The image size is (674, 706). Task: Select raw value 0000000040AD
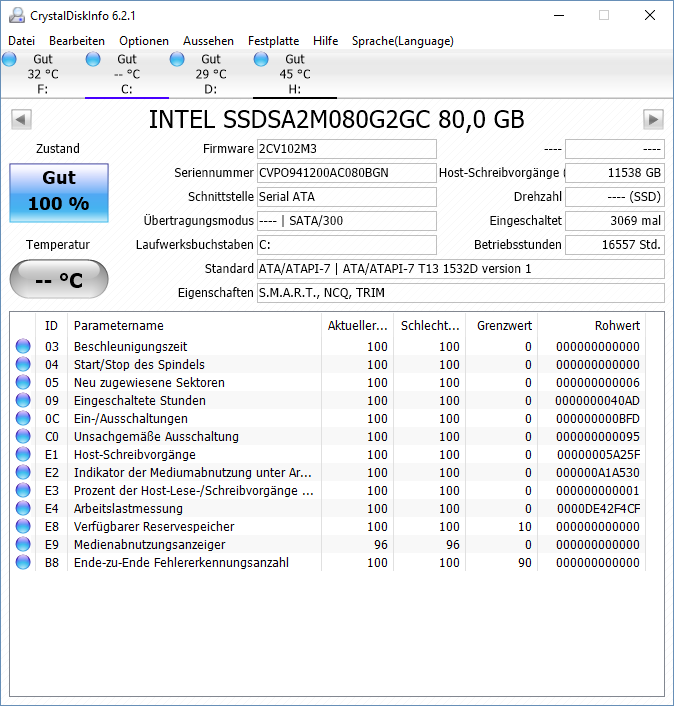tap(597, 401)
